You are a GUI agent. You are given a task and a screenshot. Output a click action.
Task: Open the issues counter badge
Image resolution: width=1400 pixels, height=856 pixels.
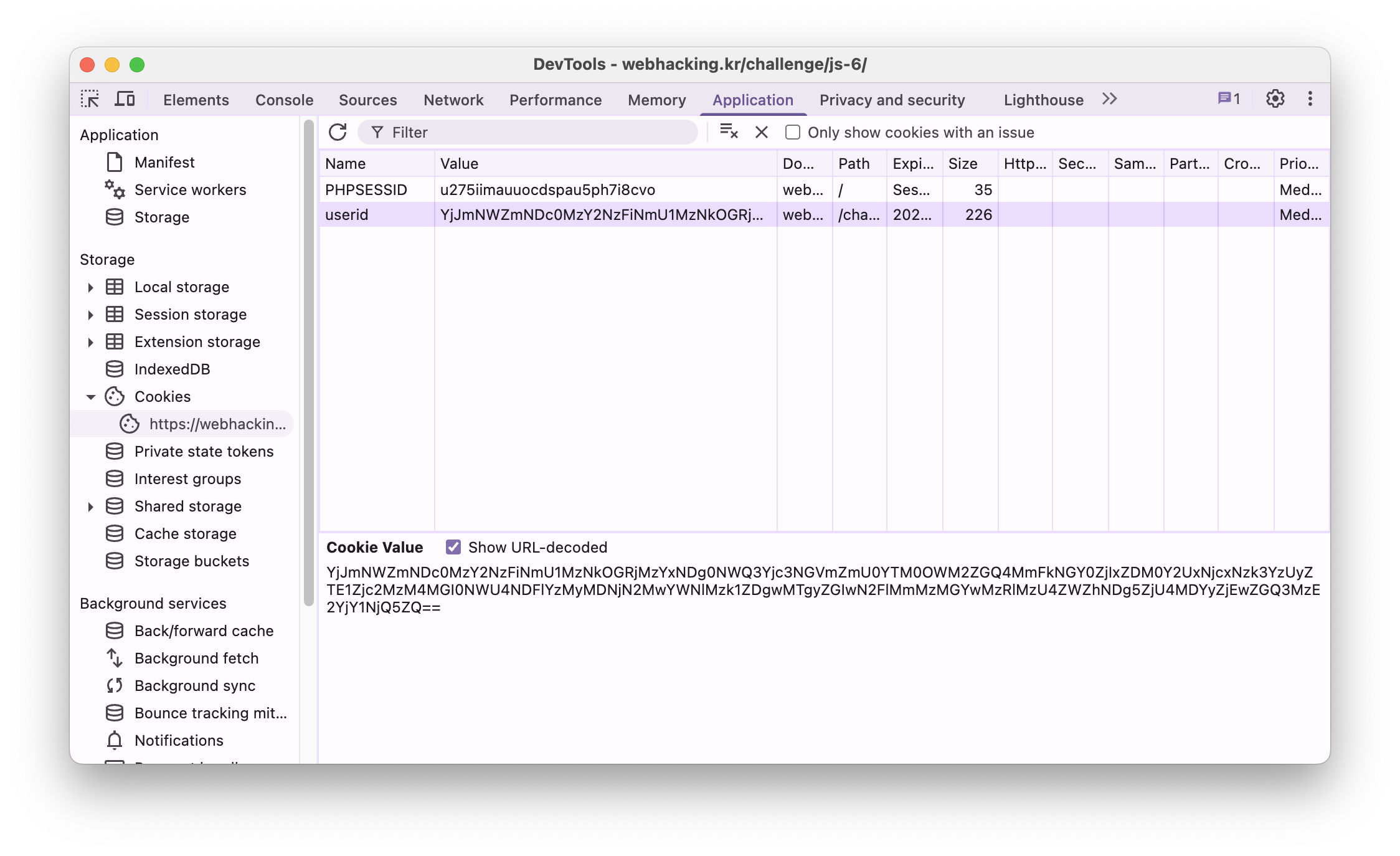[x=1229, y=99]
